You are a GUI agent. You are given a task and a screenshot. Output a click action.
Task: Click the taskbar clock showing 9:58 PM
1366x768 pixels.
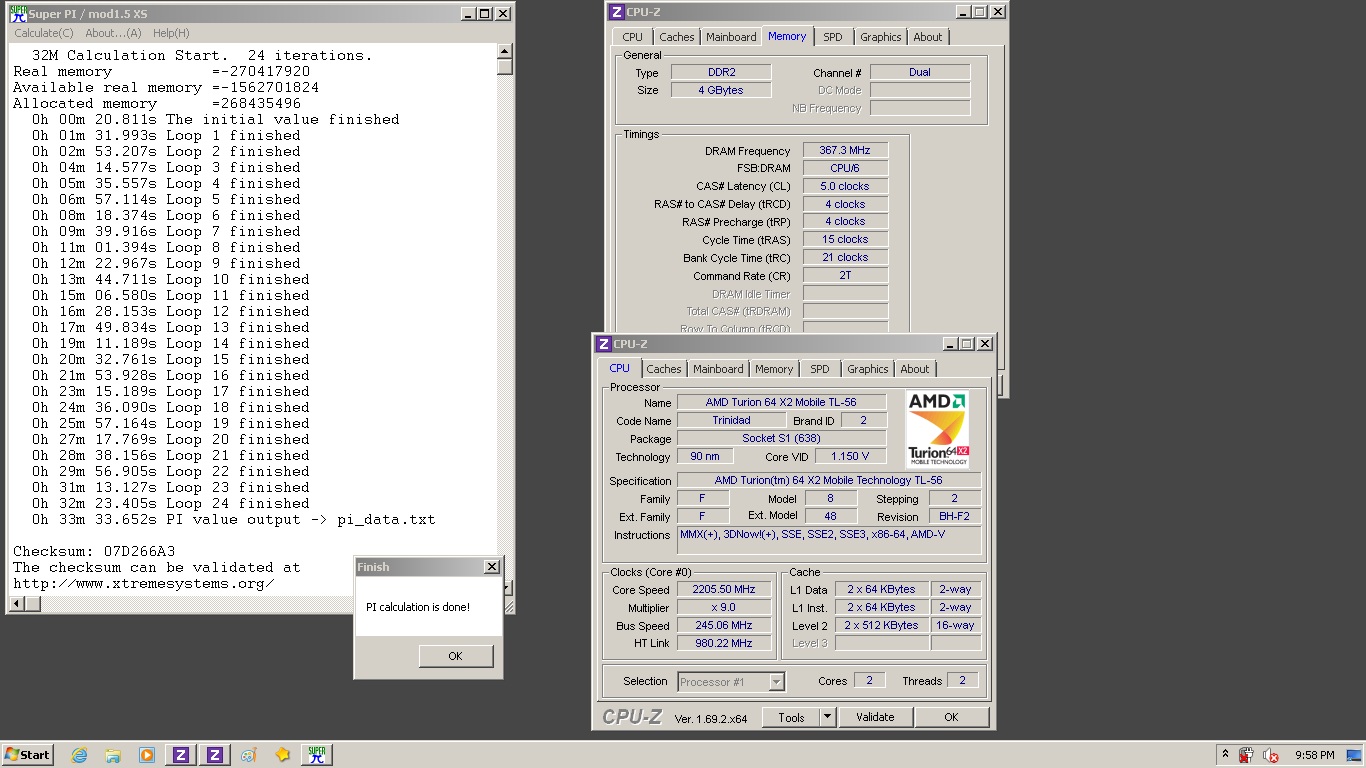1314,755
